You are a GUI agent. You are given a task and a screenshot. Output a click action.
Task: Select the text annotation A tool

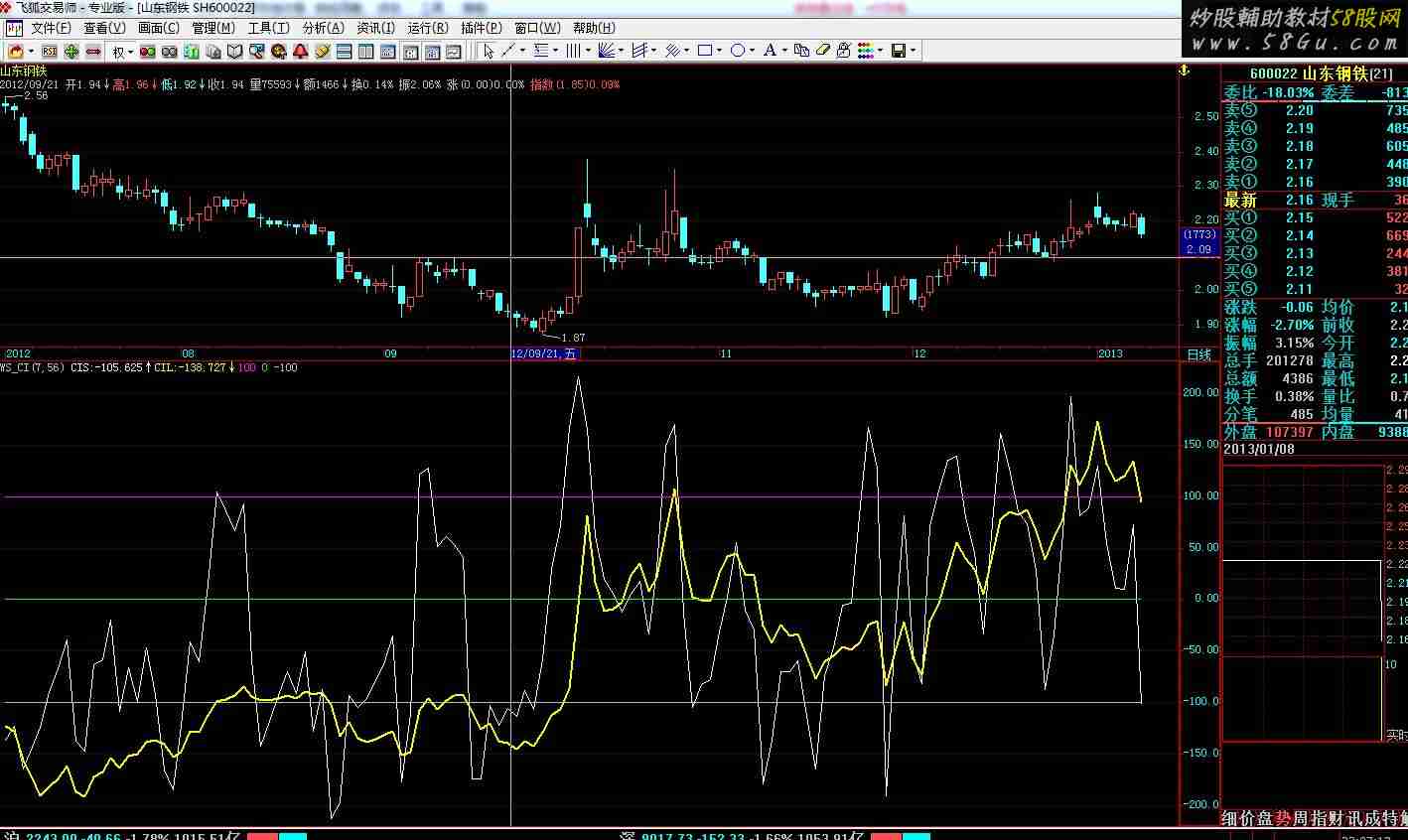(770, 51)
